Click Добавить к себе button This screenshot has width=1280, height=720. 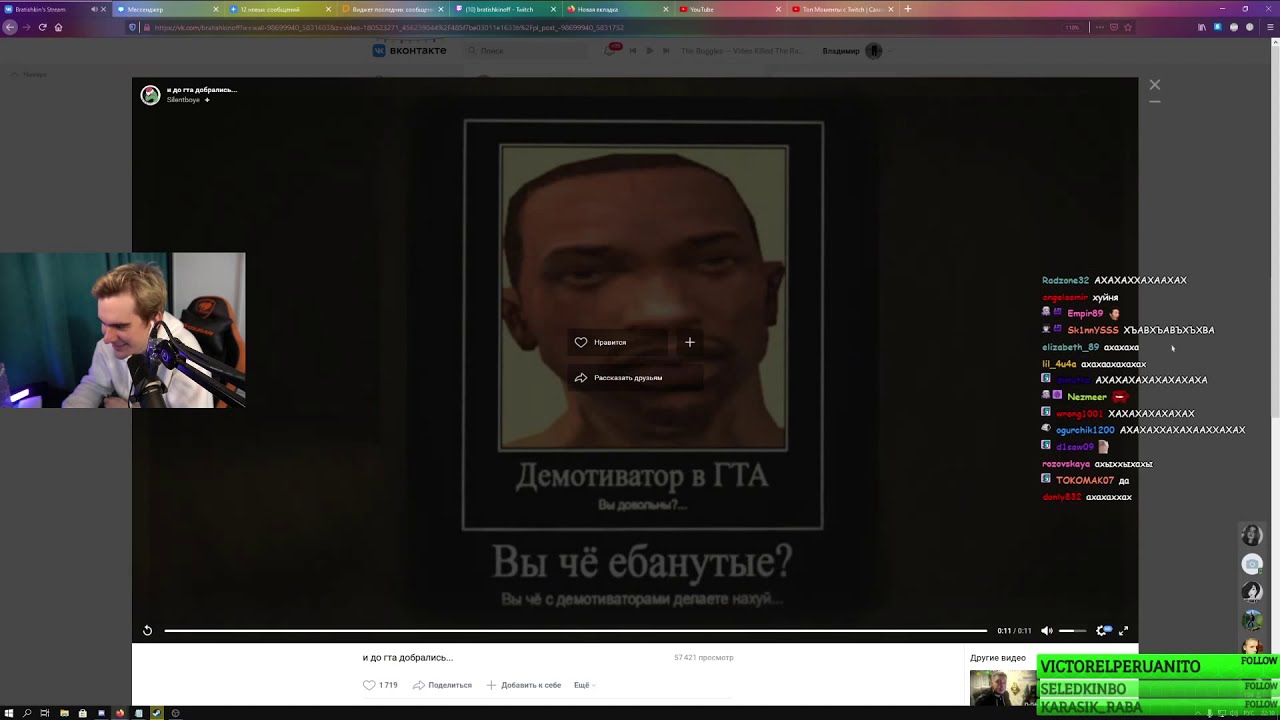[524, 685]
